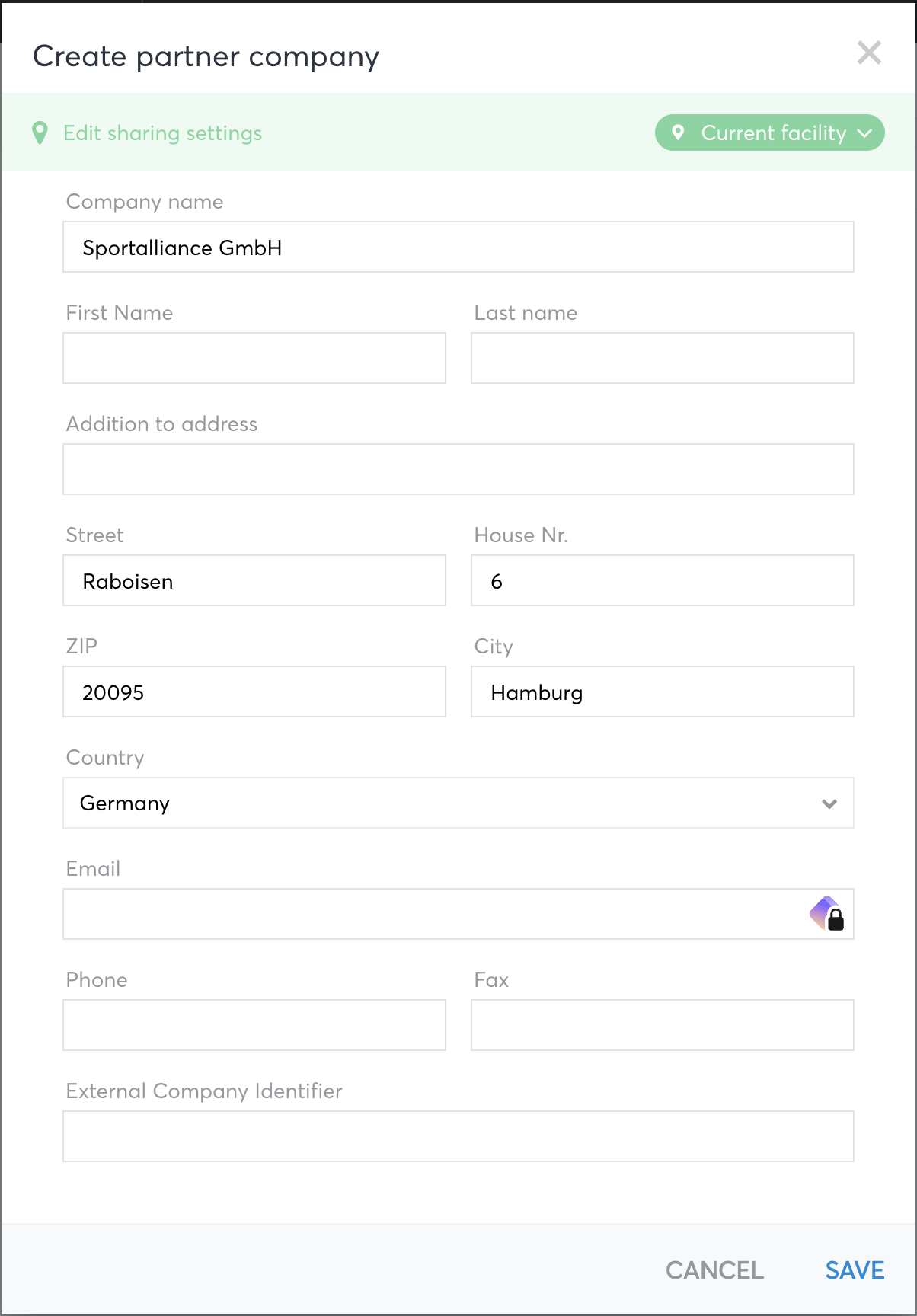Expand the Current facility dropdown
The image size is (917, 1316).
tap(769, 133)
